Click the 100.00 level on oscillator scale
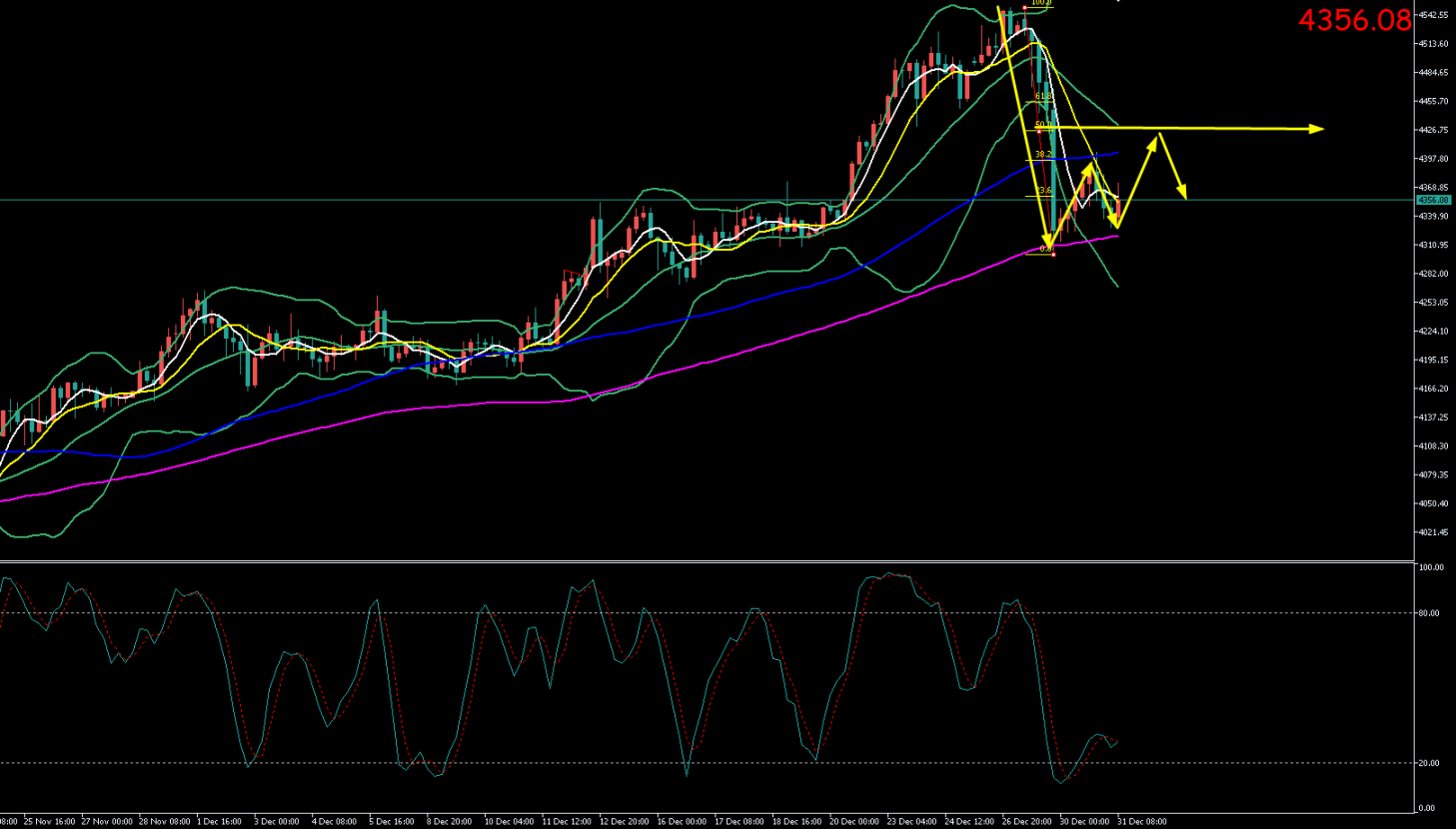Viewport: 1456px width, 829px height. pos(1431,567)
